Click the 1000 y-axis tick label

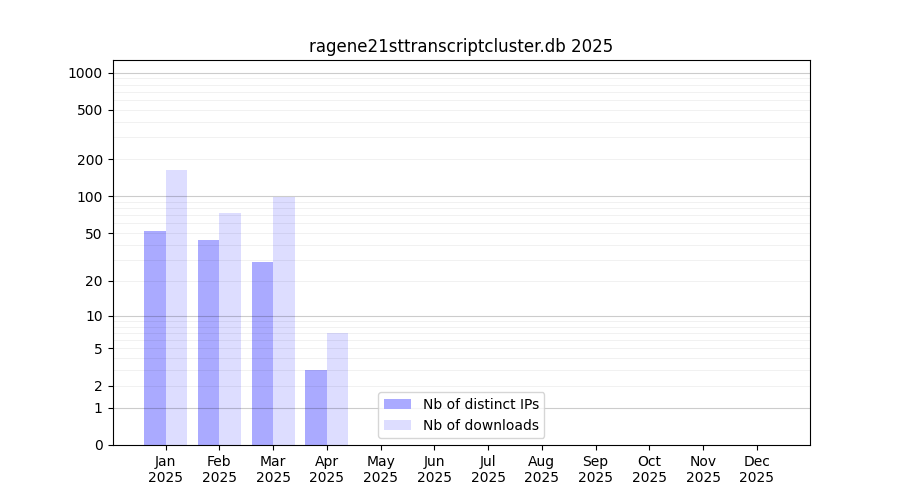(x=85, y=73)
